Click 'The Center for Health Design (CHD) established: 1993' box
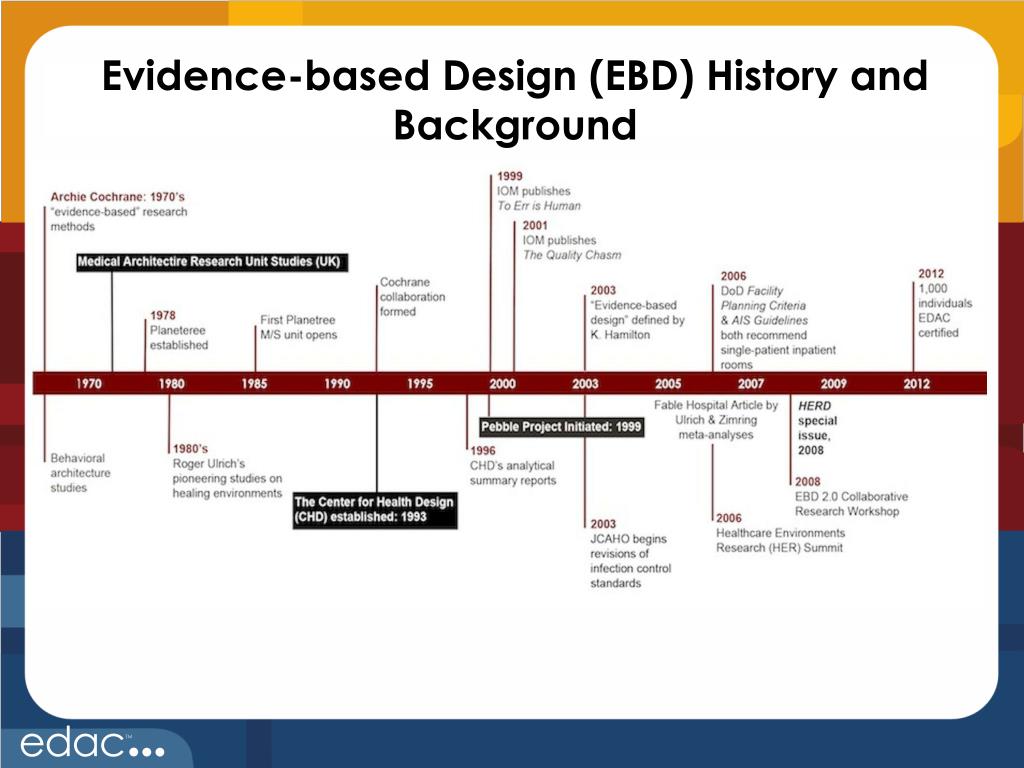This screenshot has height=768, width=1024. point(375,509)
